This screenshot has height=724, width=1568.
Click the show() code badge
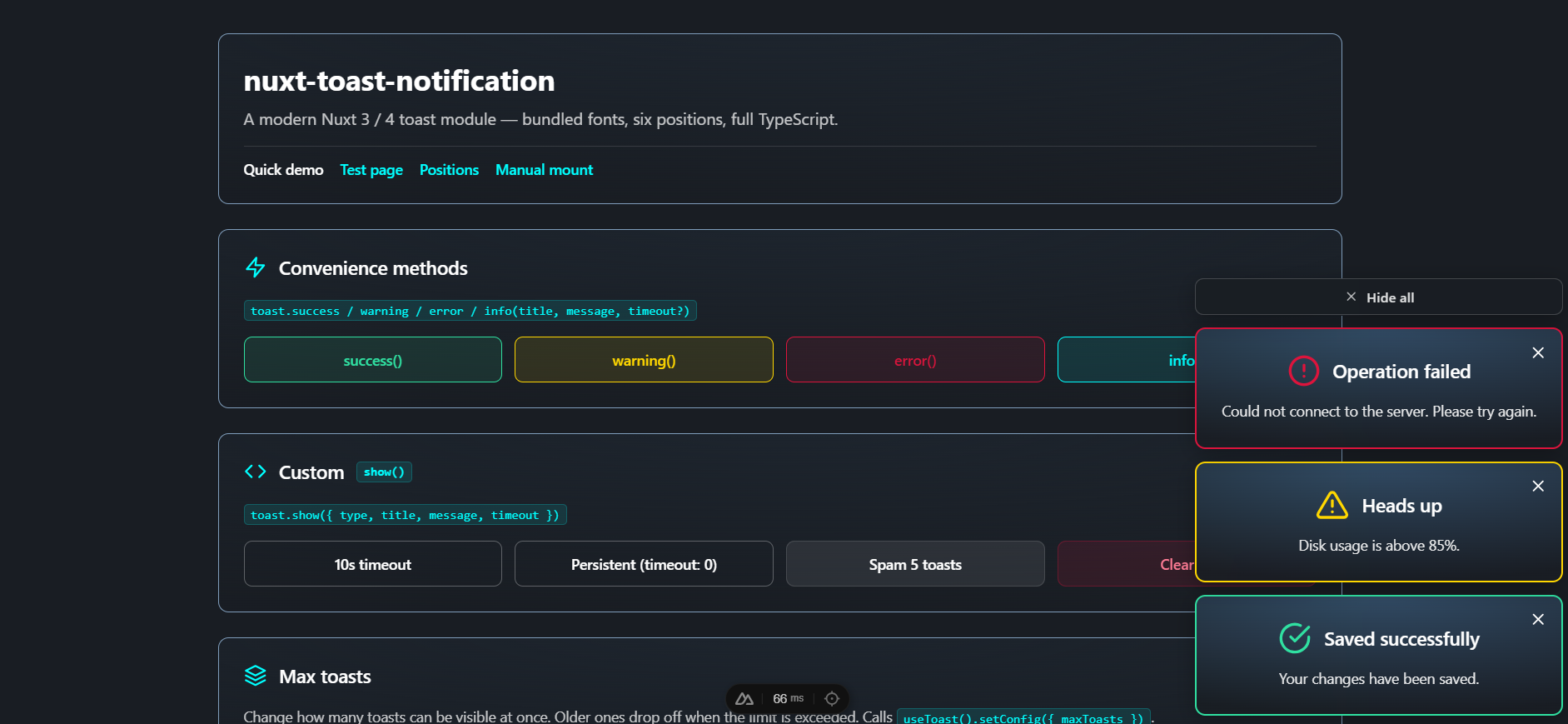click(x=384, y=472)
